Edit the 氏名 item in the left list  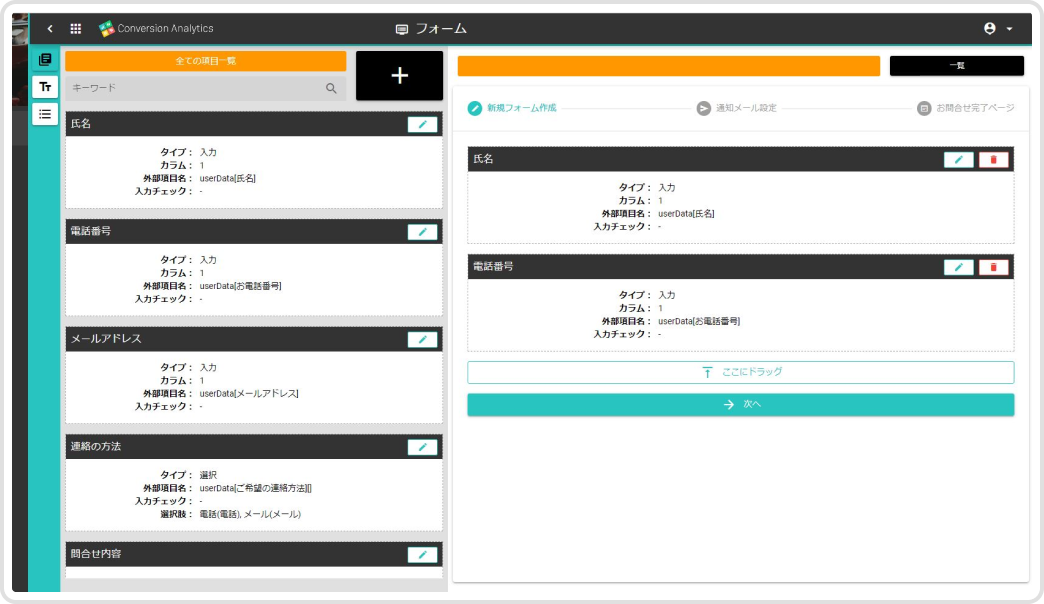pyautogui.click(x=422, y=124)
